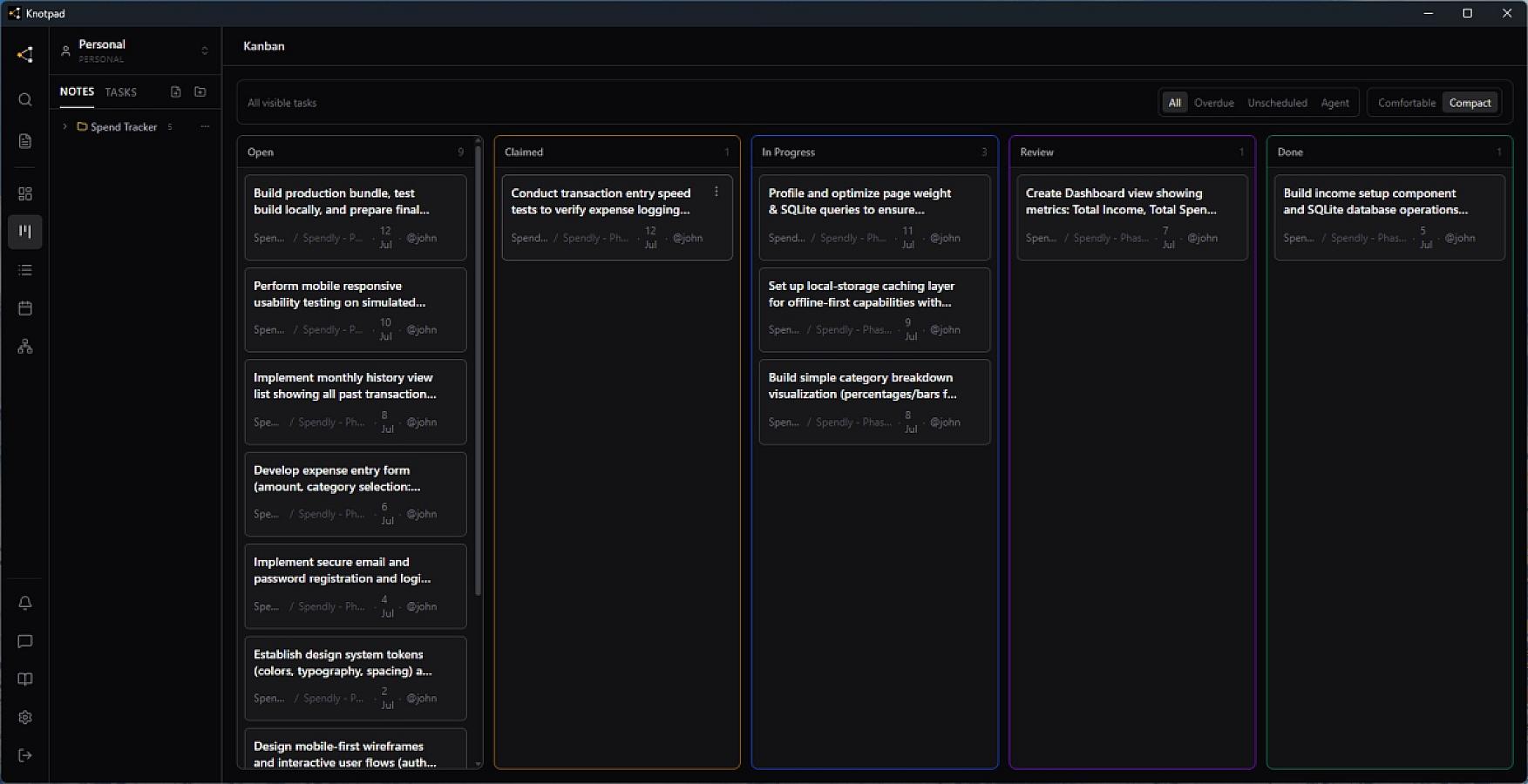The height and width of the screenshot is (784, 1528).
Task: Open Implement secure email and password card
Action: (356, 586)
